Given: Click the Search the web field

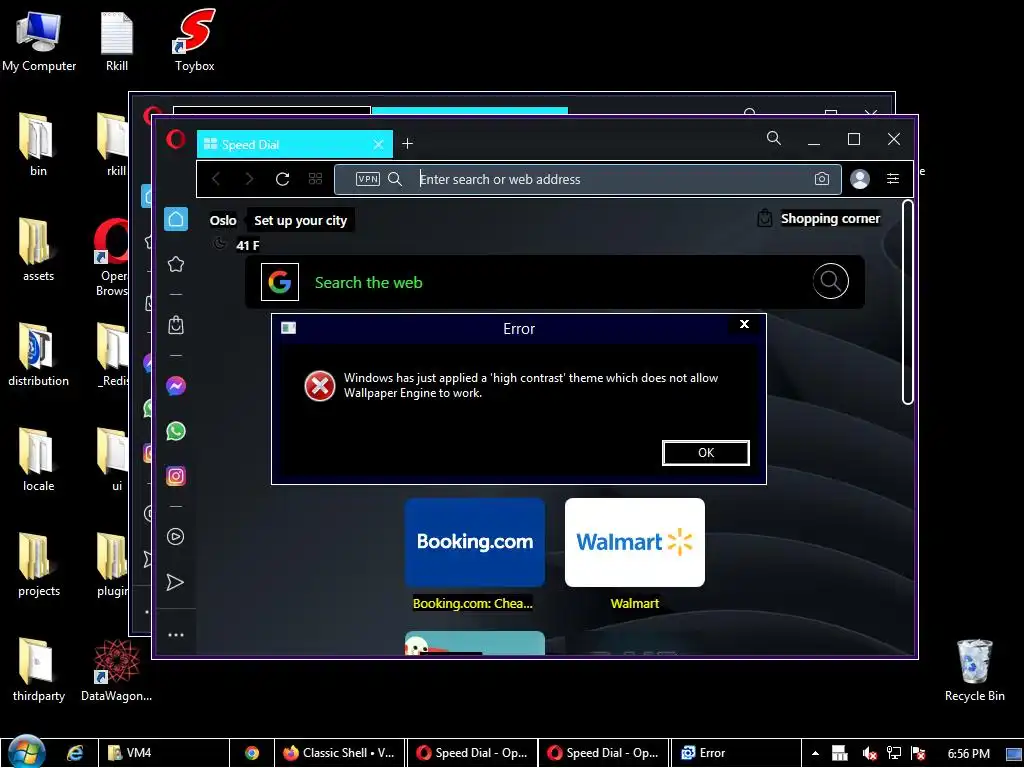Looking at the screenshot, I should click(x=555, y=282).
